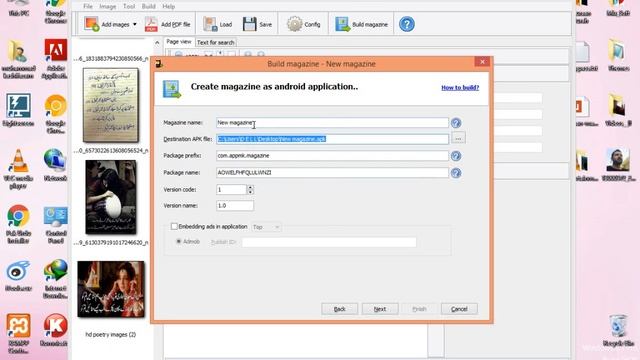Open the Help menu

point(169,7)
